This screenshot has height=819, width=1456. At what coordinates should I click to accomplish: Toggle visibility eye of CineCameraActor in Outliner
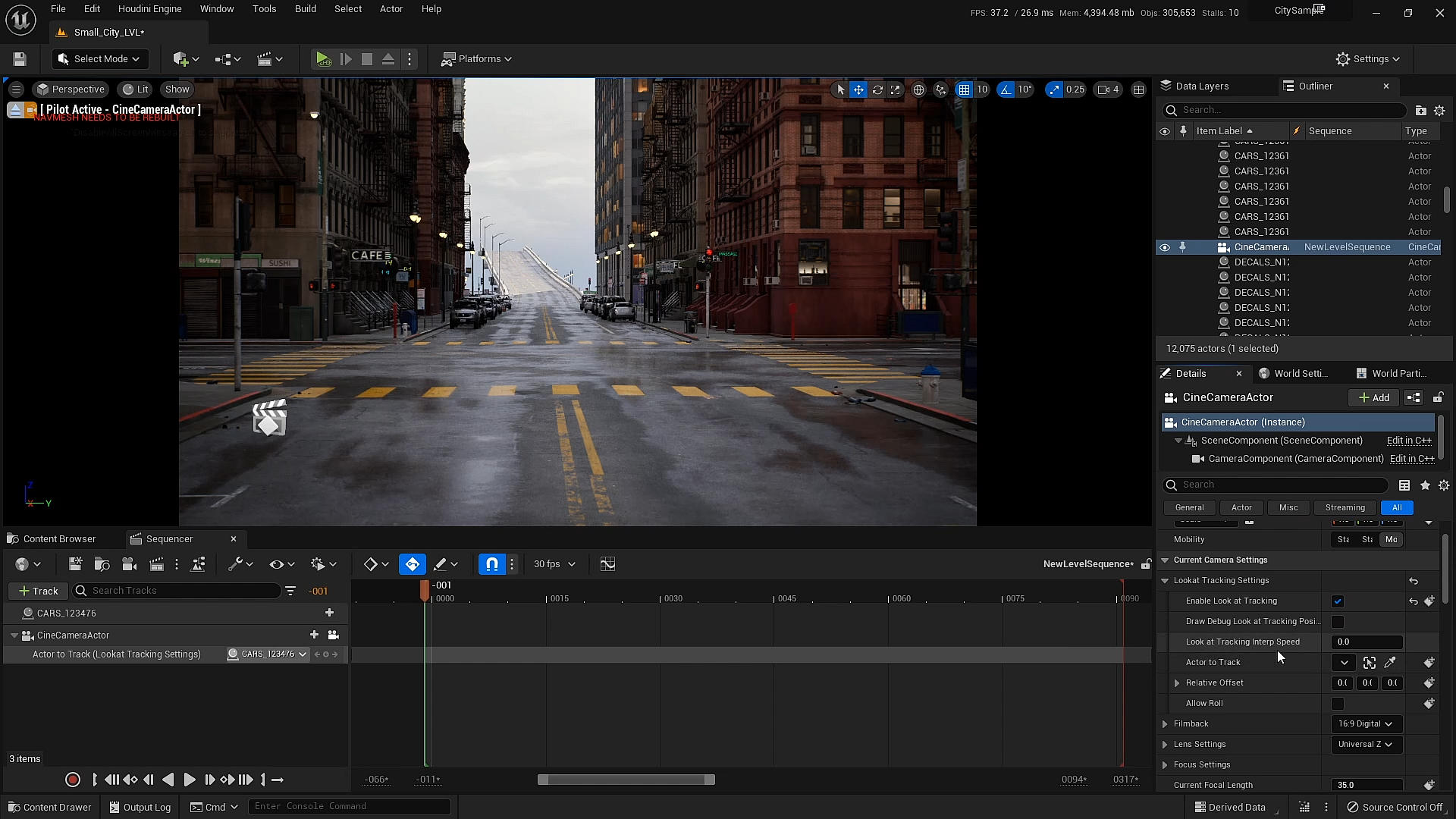coord(1165,247)
